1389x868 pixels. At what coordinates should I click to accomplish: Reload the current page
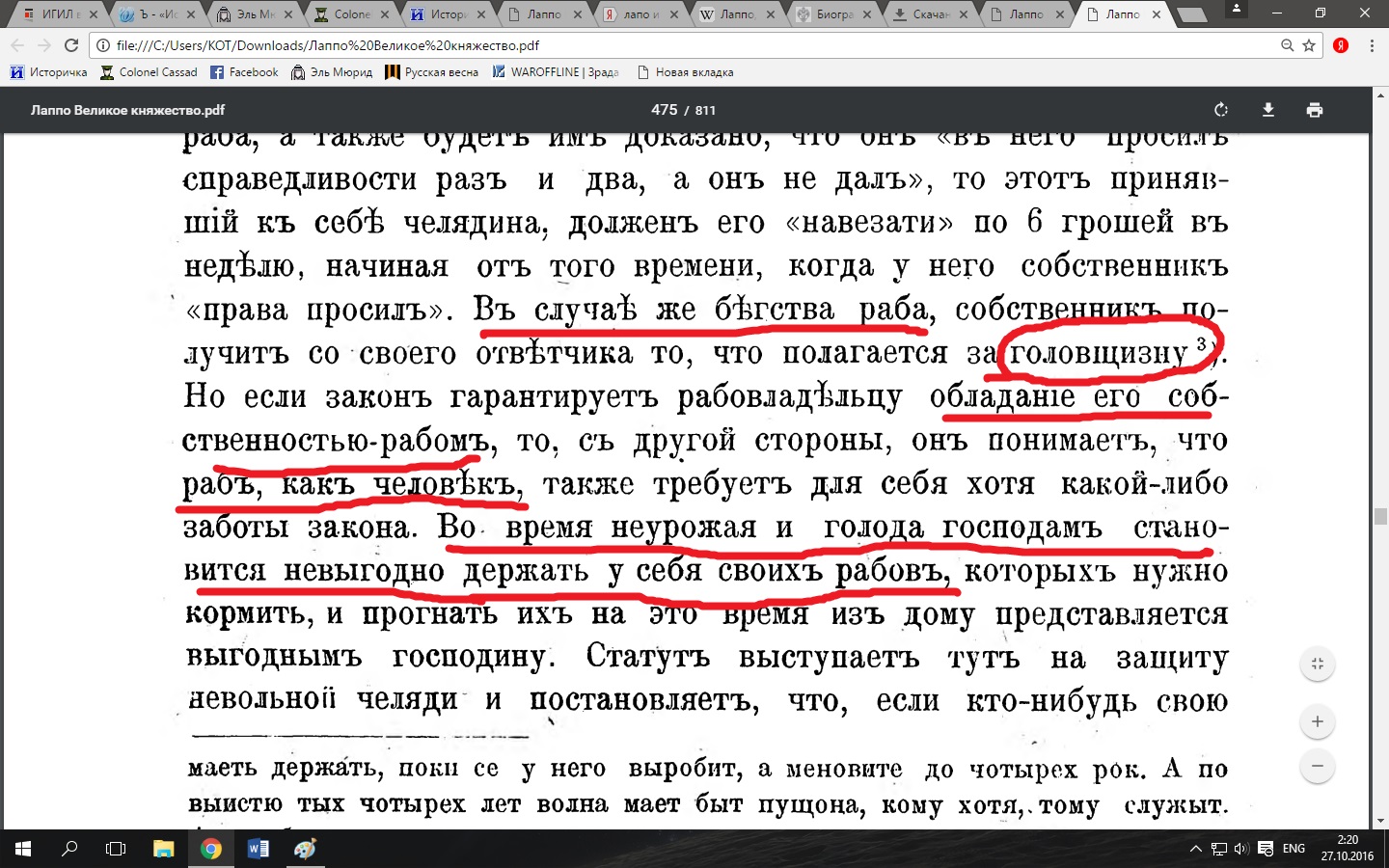coord(71,45)
